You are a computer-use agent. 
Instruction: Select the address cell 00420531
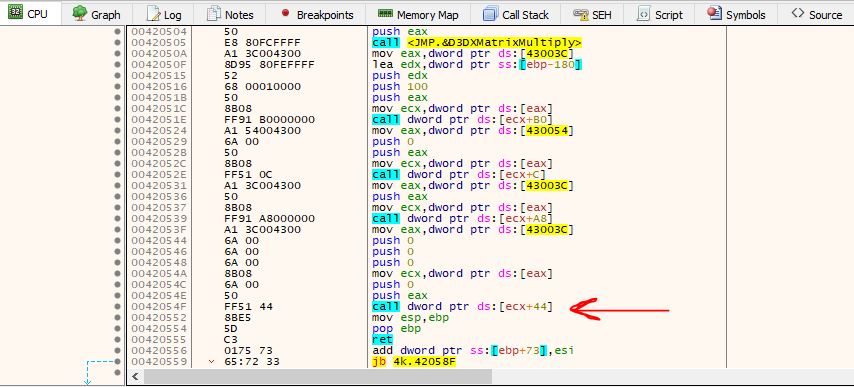click(x=158, y=186)
